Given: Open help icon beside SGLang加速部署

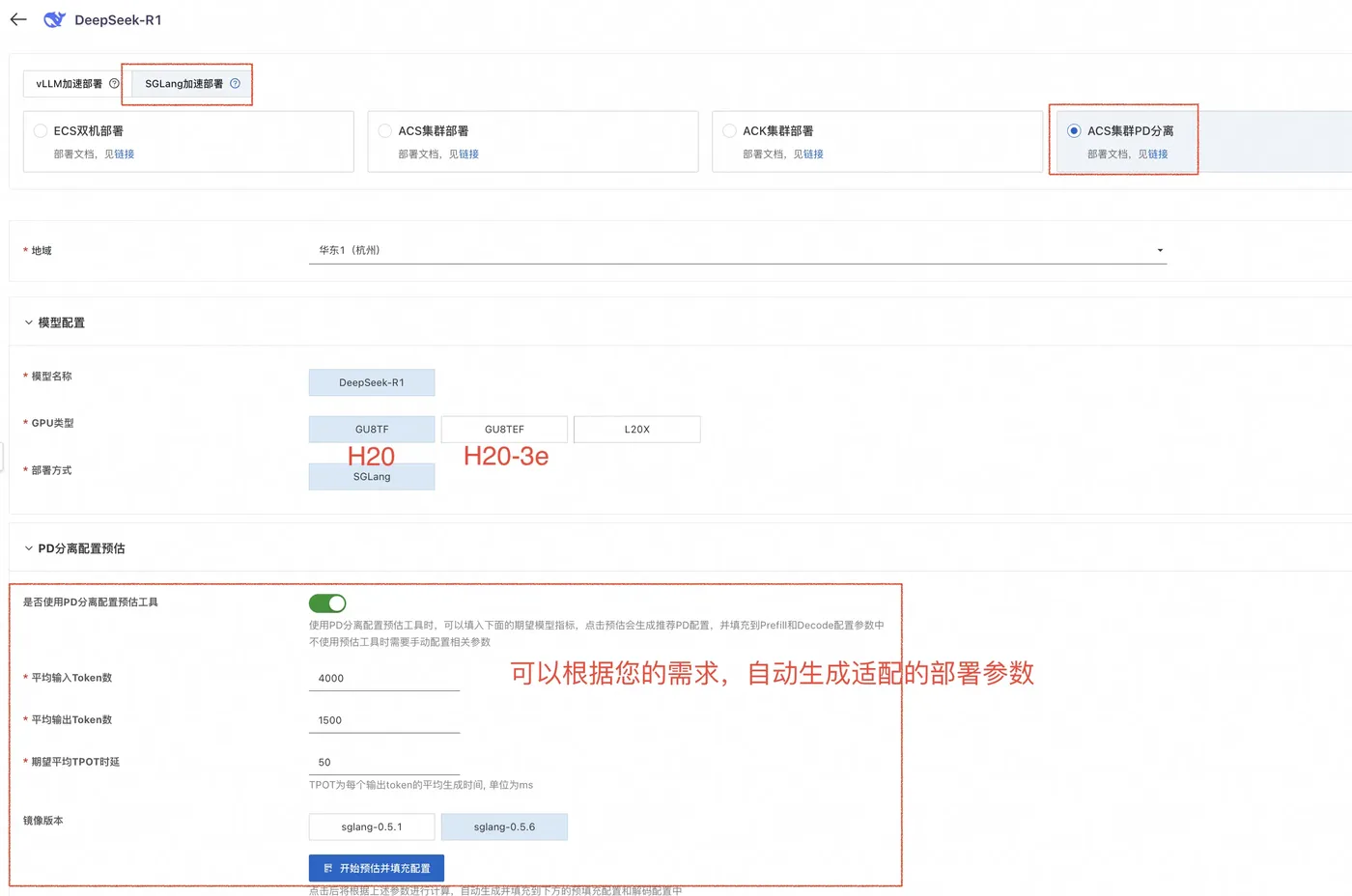Looking at the screenshot, I should [235, 84].
